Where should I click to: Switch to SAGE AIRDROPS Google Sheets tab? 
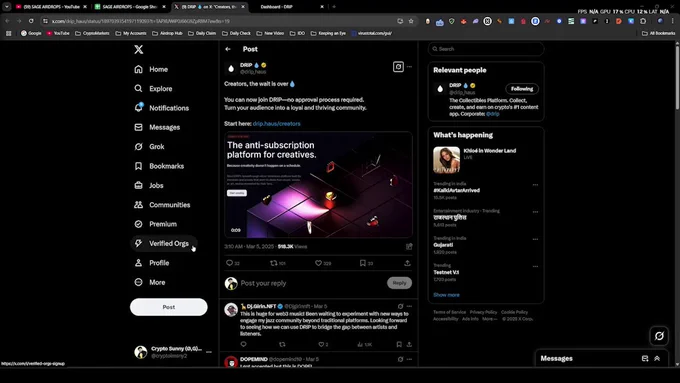[x=129, y=7]
